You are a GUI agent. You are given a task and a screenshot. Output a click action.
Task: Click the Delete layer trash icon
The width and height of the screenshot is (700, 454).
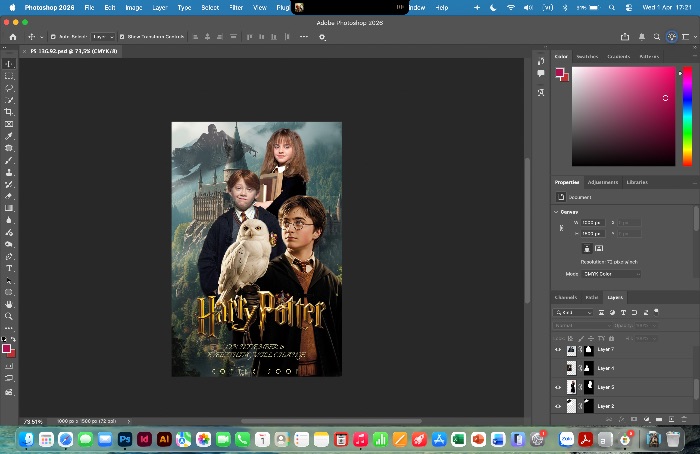tap(684, 420)
